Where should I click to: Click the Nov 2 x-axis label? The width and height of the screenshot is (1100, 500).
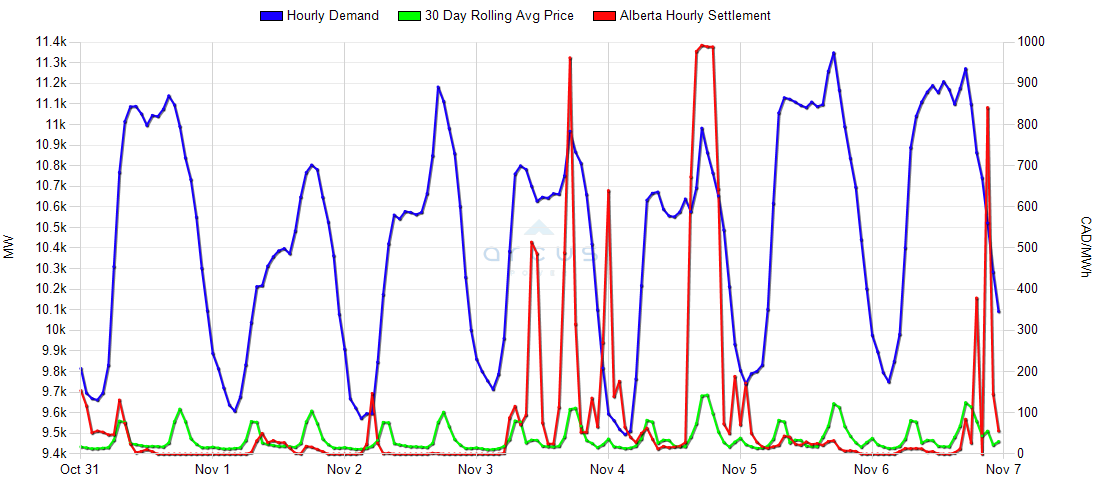click(x=344, y=469)
